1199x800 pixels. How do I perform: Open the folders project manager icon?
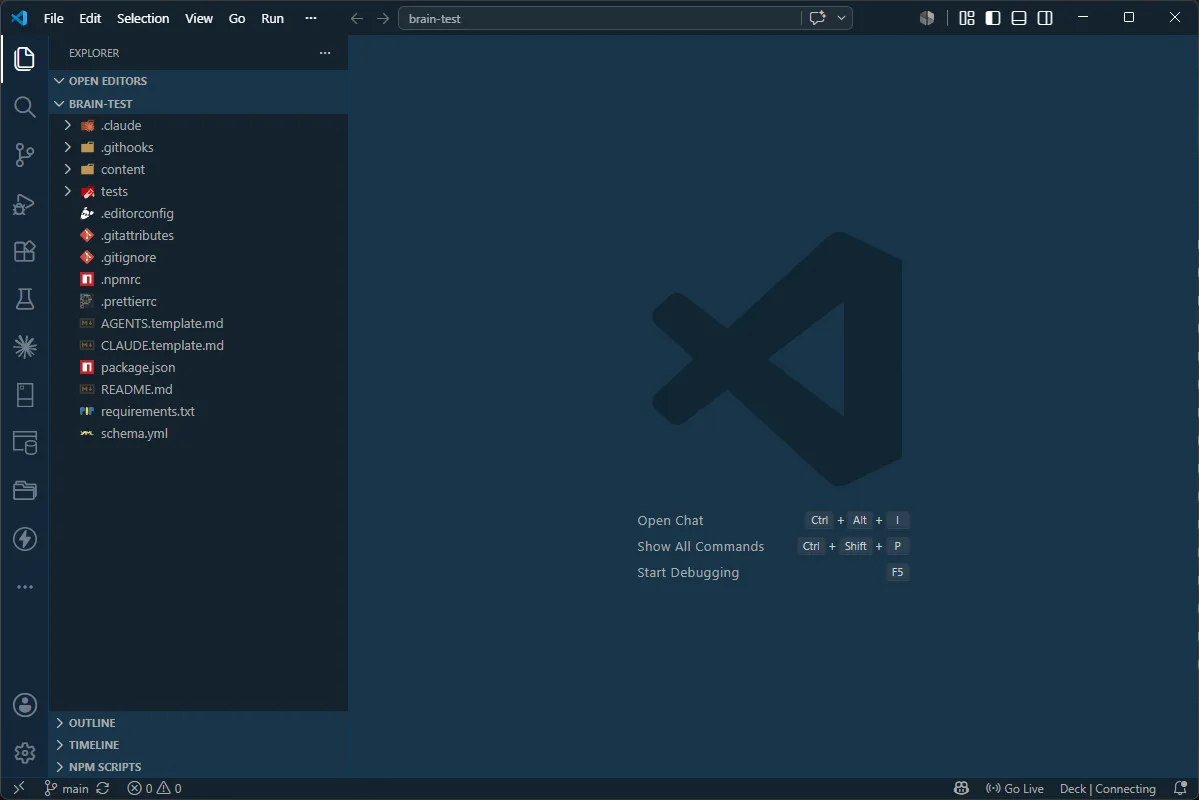click(24, 491)
